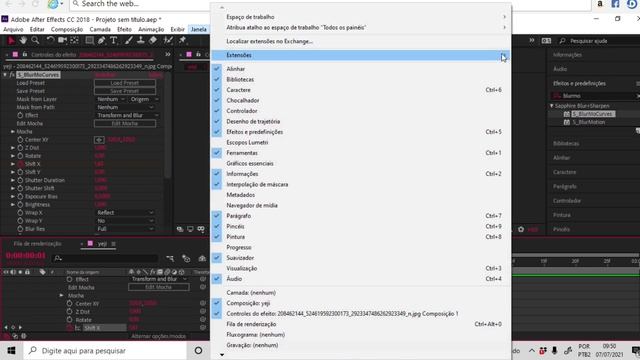The height and width of the screenshot is (360, 640).
Task: Click Edit Mocha button in Effect Controls
Action: tap(125, 124)
